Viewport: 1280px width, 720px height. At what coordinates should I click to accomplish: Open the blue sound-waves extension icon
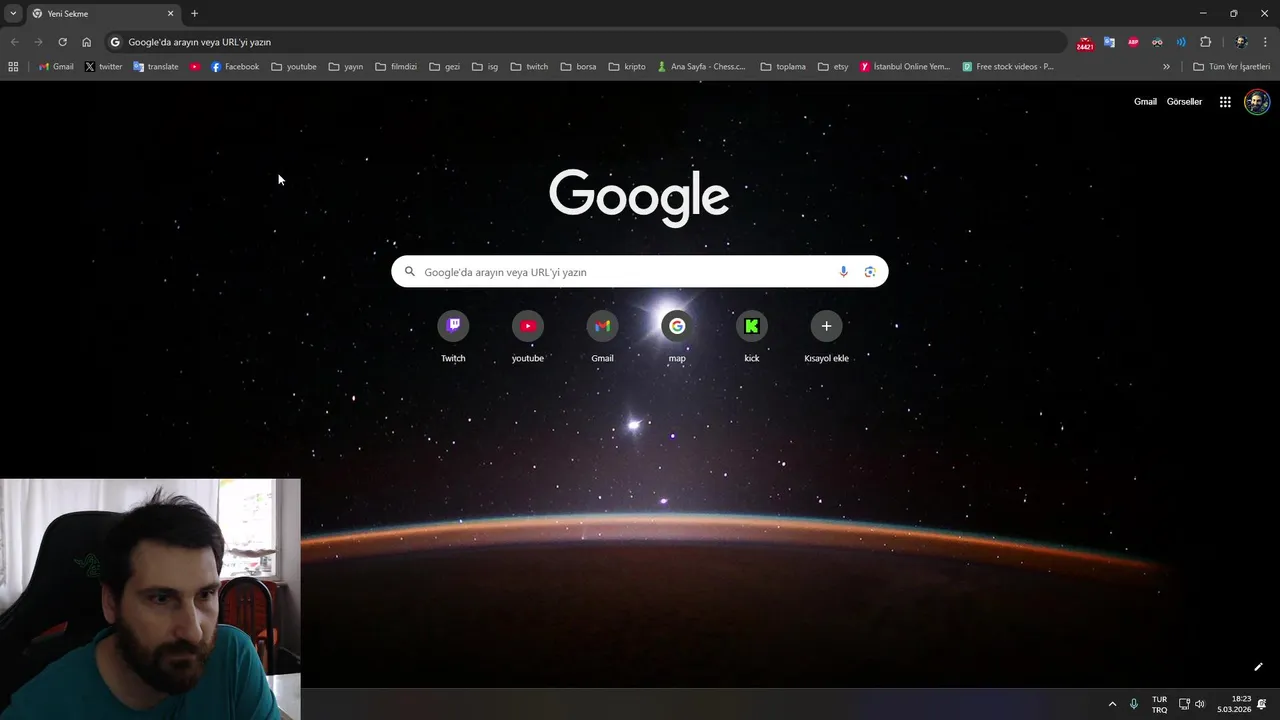point(1181,42)
